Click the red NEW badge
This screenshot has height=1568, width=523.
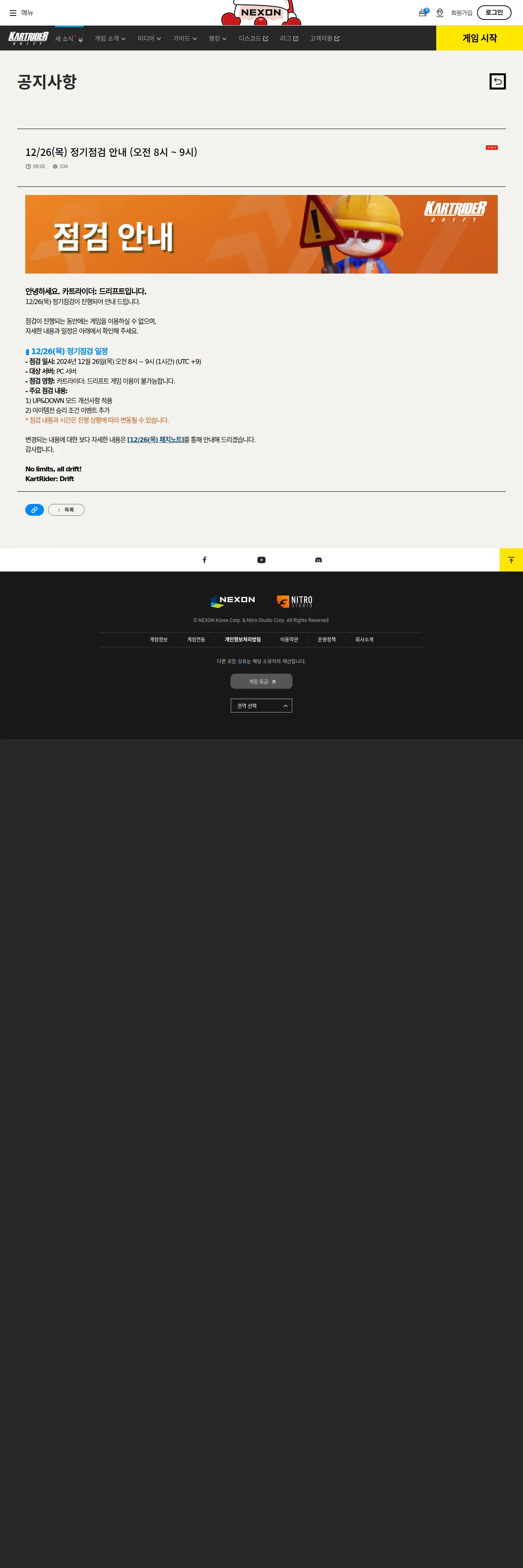[491, 147]
